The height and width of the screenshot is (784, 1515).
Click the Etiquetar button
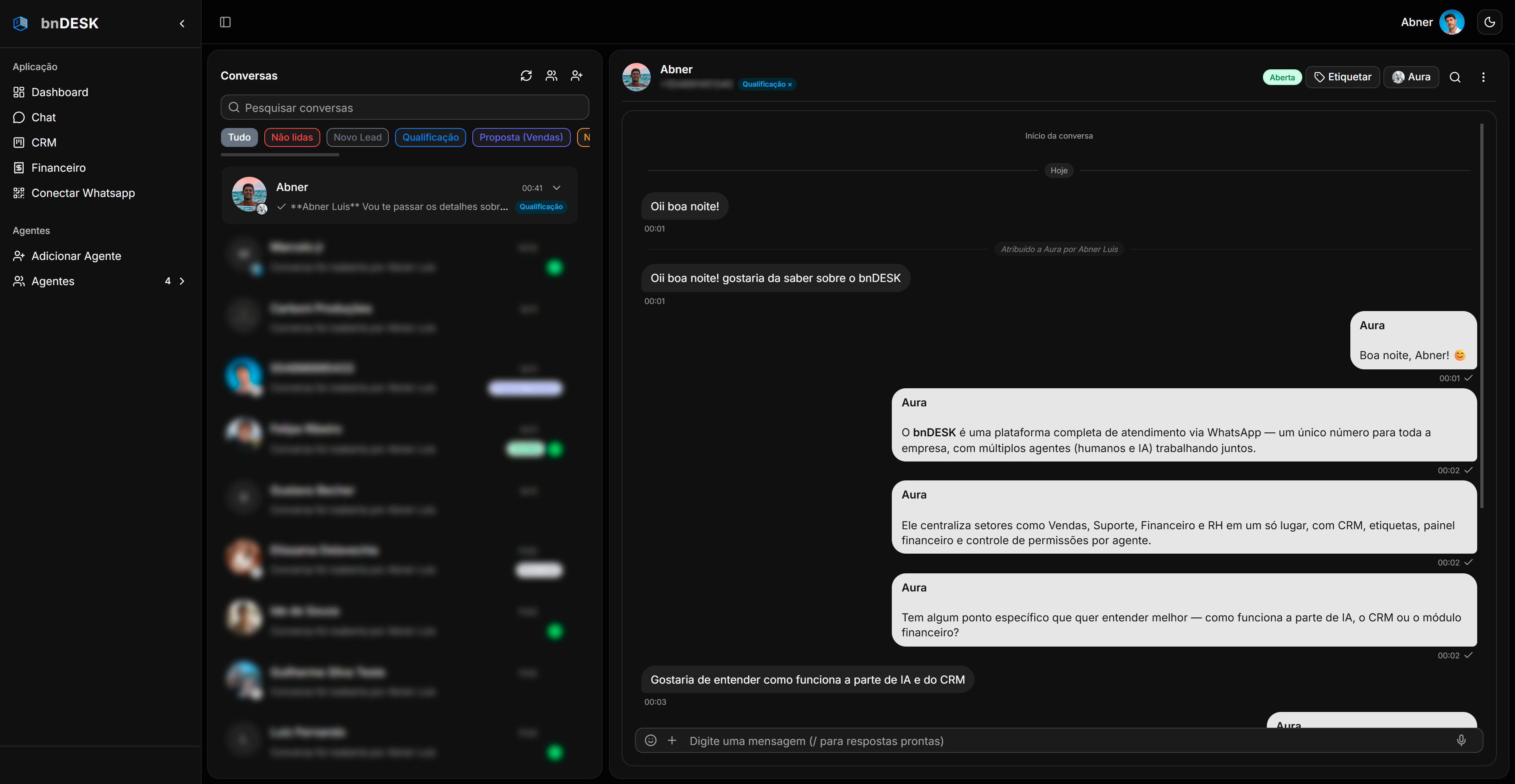pyautogui.click(x=1342, y=77)
